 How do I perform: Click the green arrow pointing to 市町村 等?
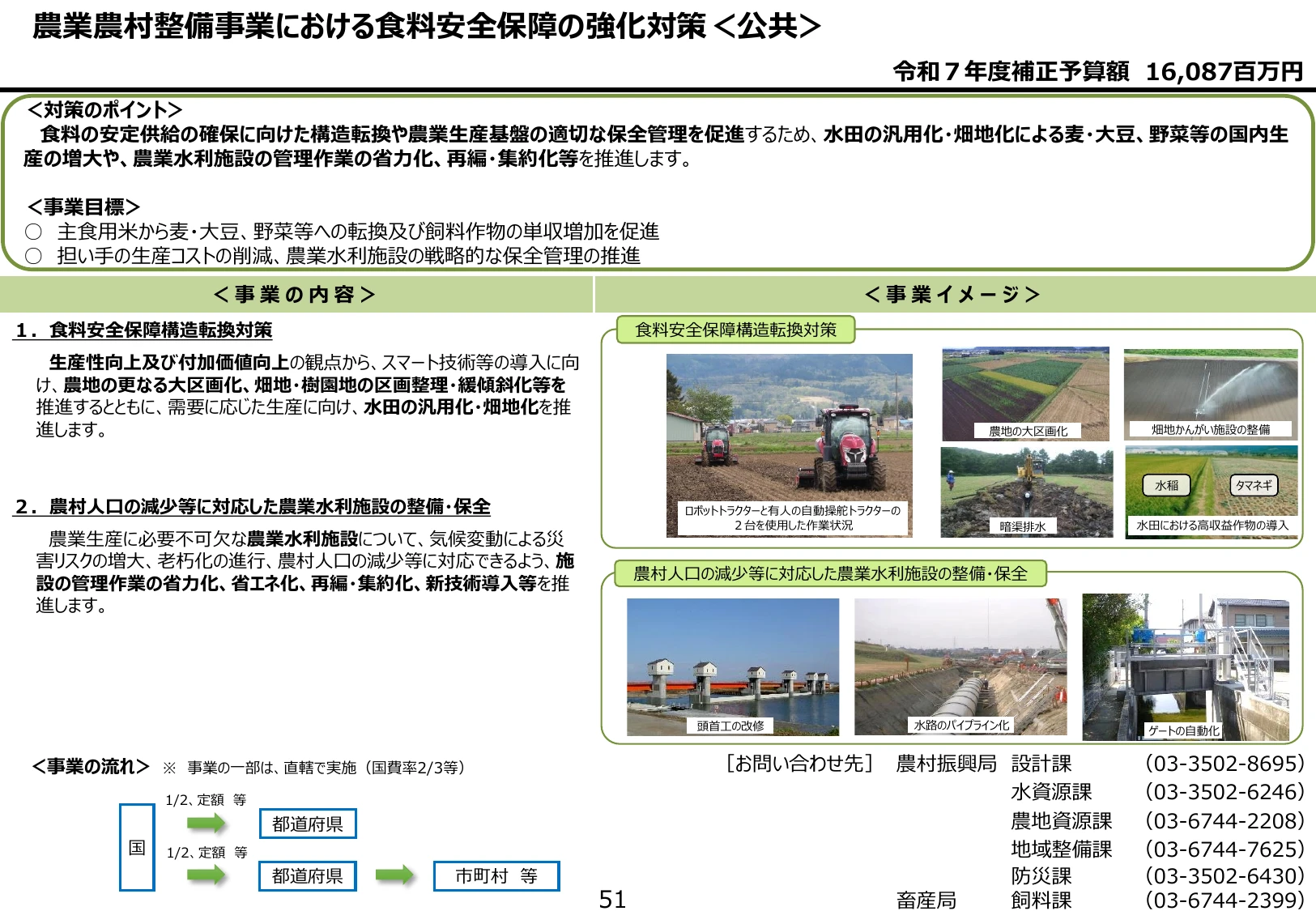(395, 875)
